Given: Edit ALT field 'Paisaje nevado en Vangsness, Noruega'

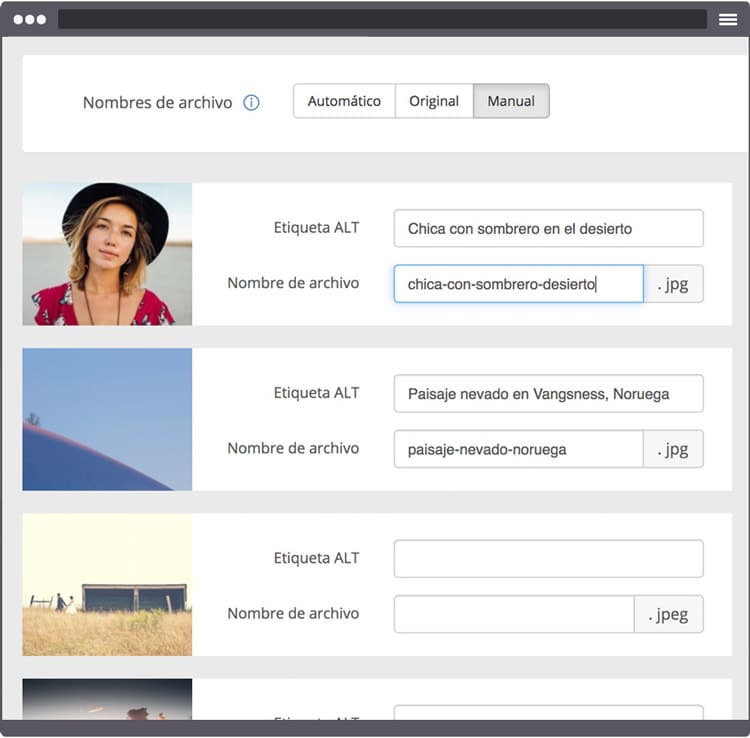Looking at the screenshot, I should pos(548,394).
